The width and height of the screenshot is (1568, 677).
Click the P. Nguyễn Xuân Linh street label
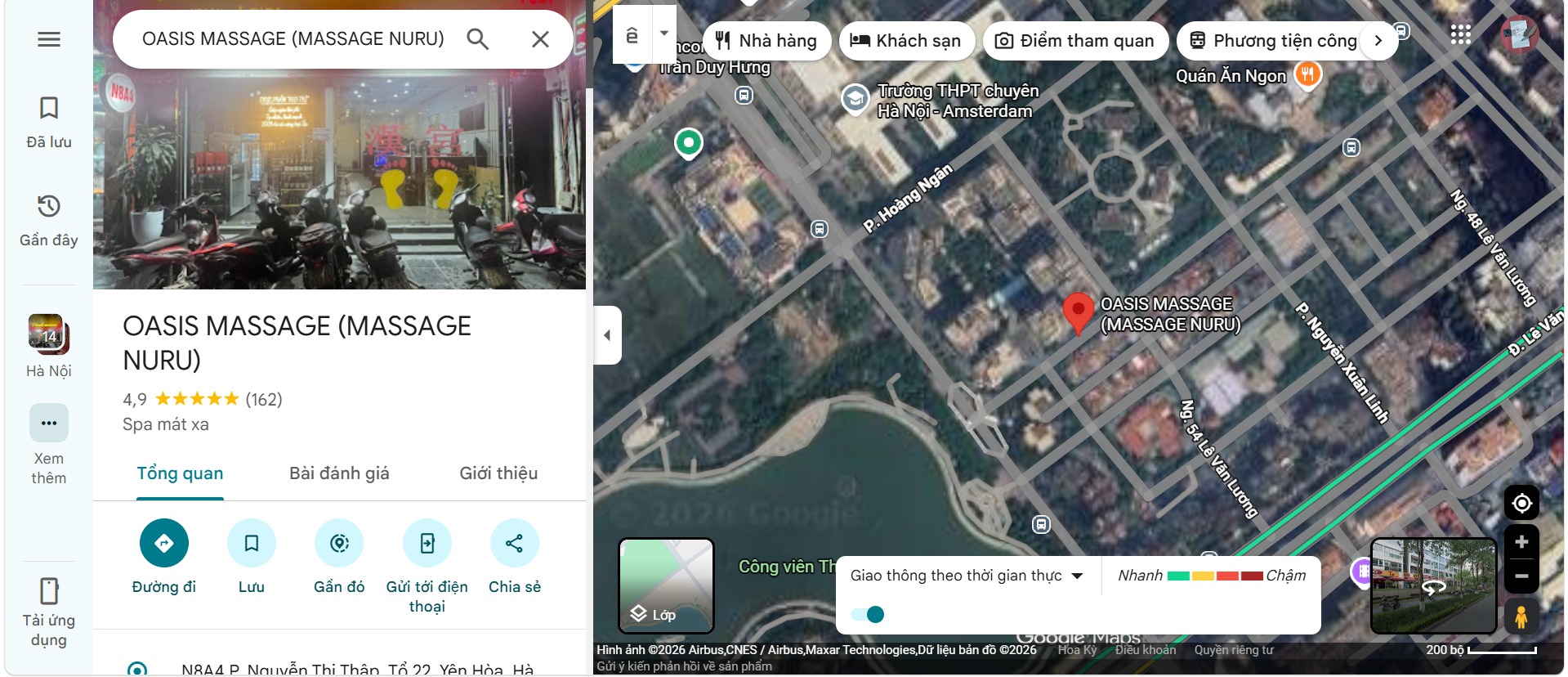(x=1342, y=362)
